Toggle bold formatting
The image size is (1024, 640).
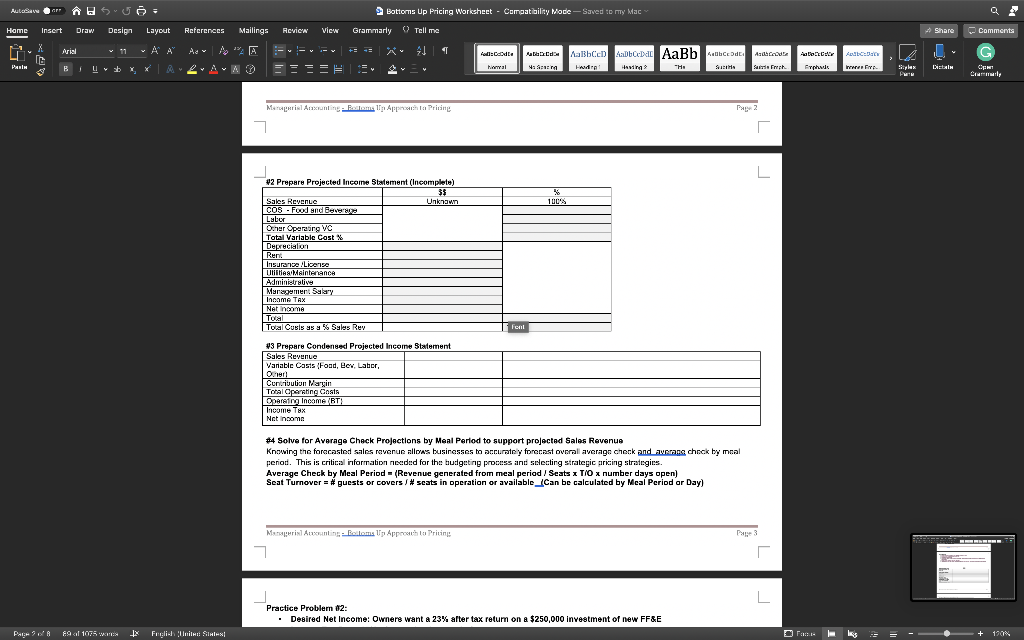[65, 69]
